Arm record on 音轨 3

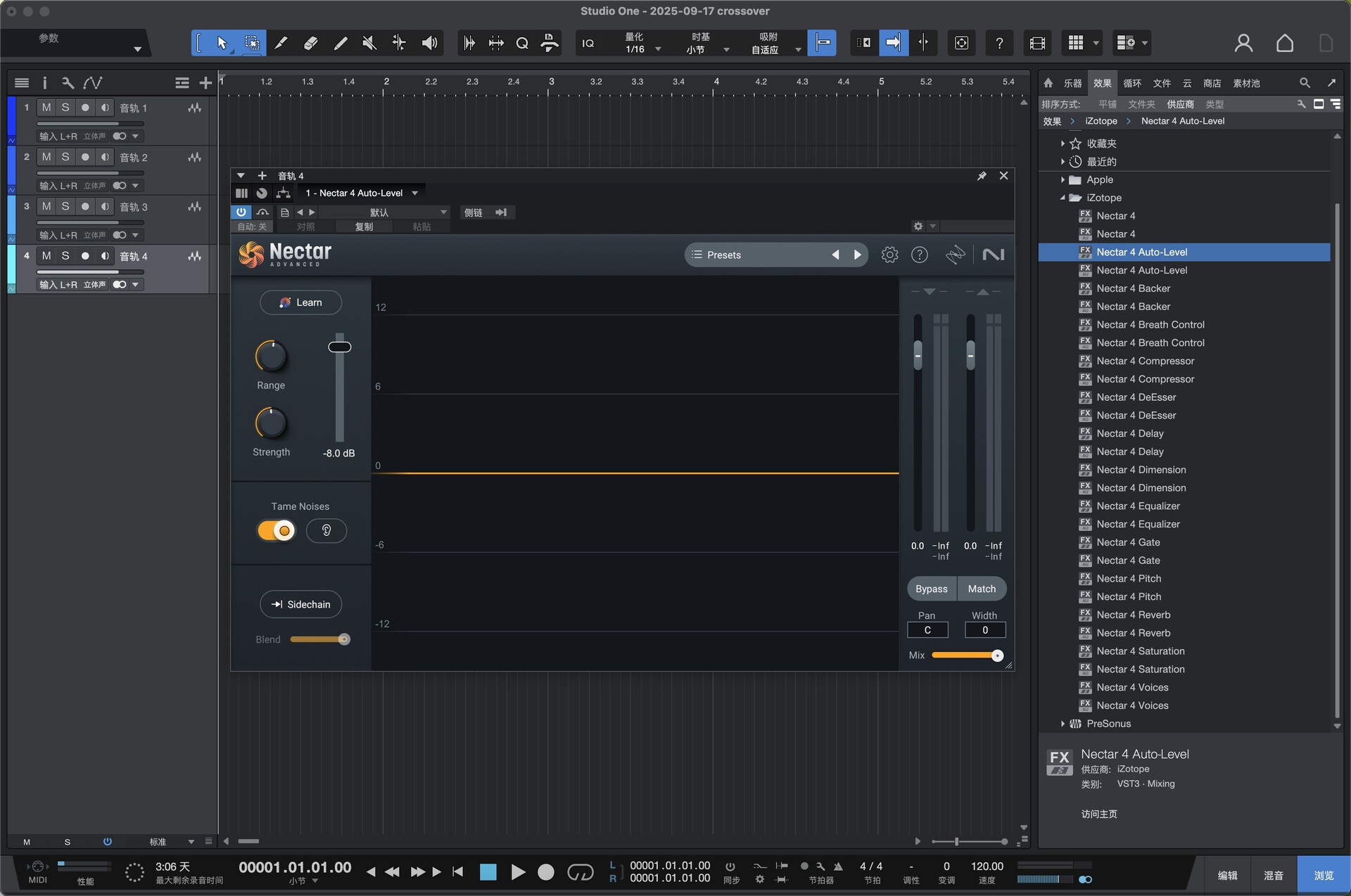click(x=85, y=207)
